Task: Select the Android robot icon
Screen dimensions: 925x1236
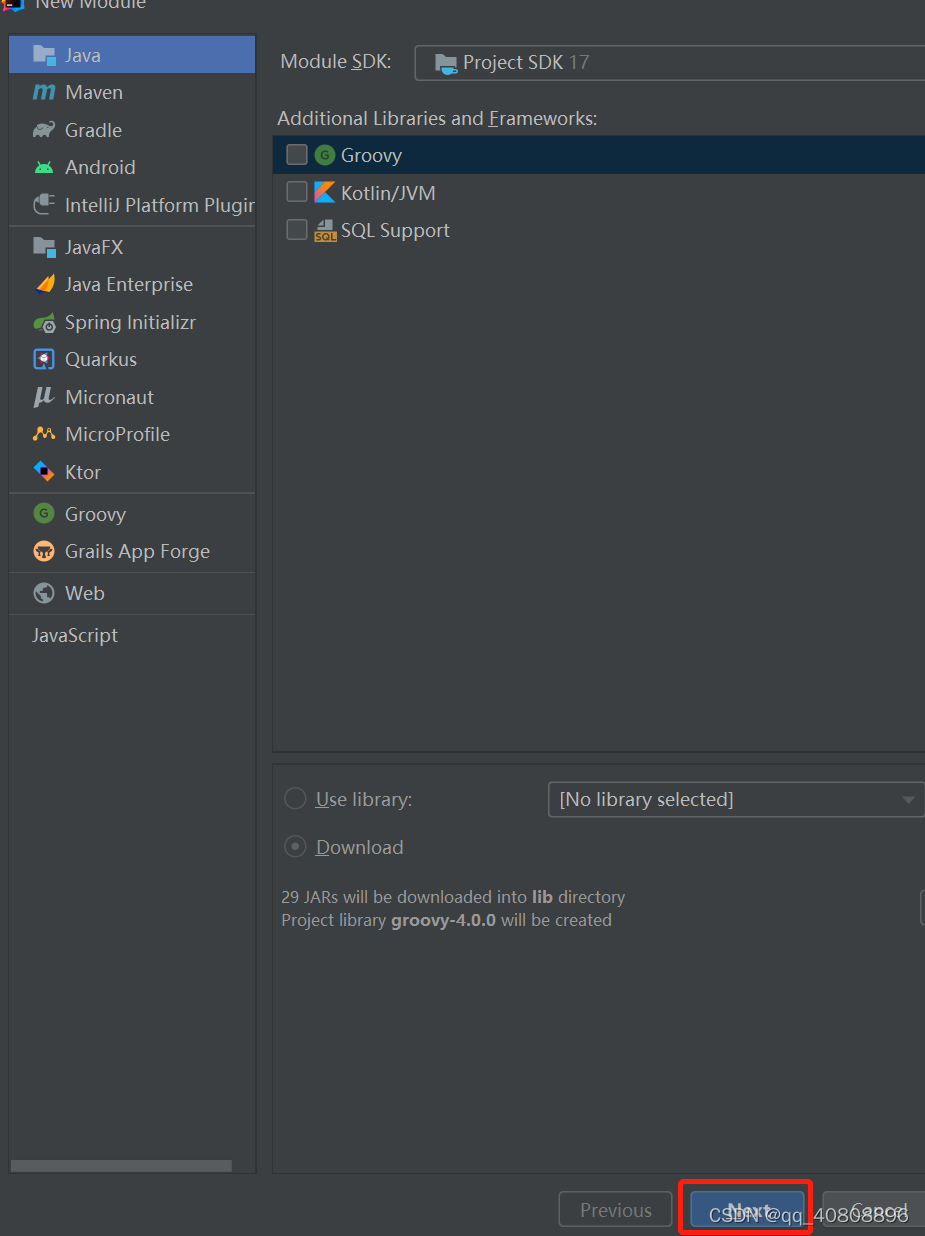Action: pyautogui.click(x=44, y=167)
